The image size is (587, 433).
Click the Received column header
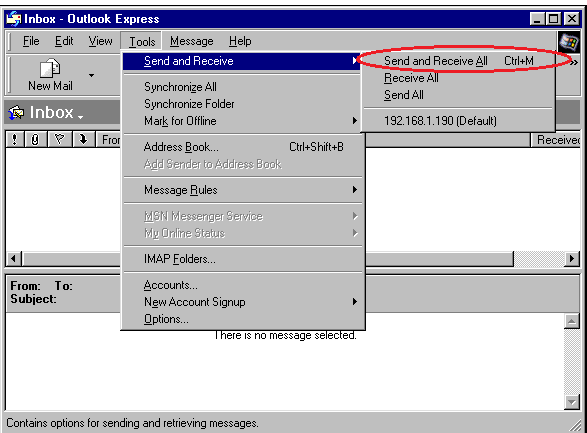[x=557, y=140]
